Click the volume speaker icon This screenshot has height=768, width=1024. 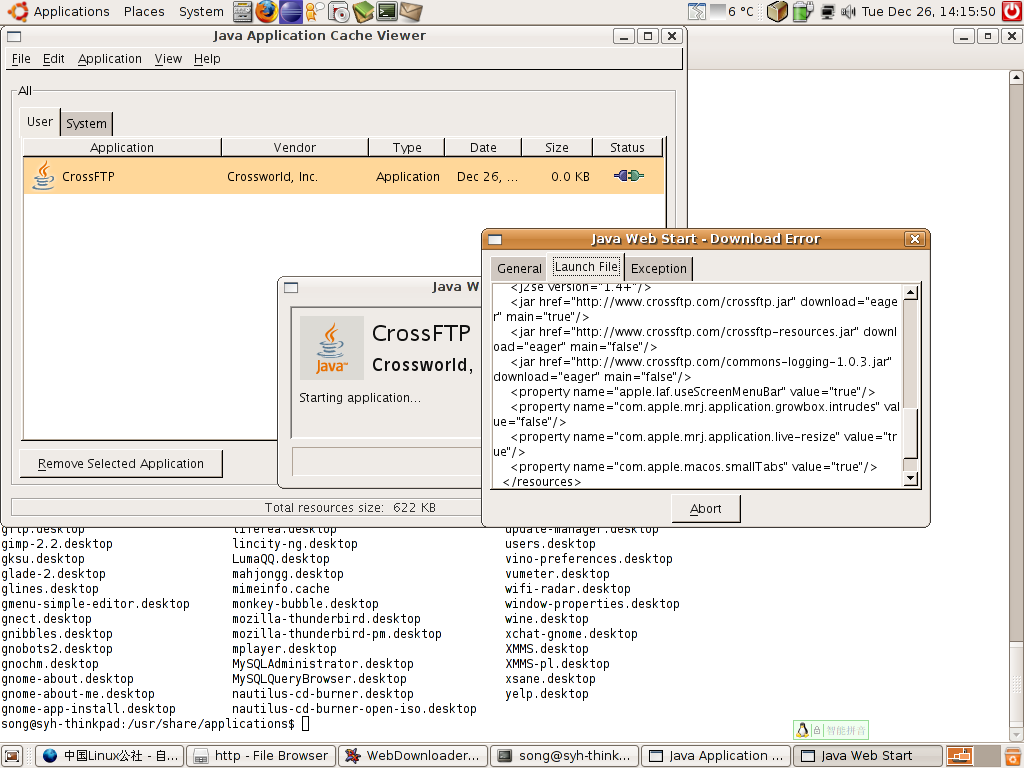click(848, 11)
